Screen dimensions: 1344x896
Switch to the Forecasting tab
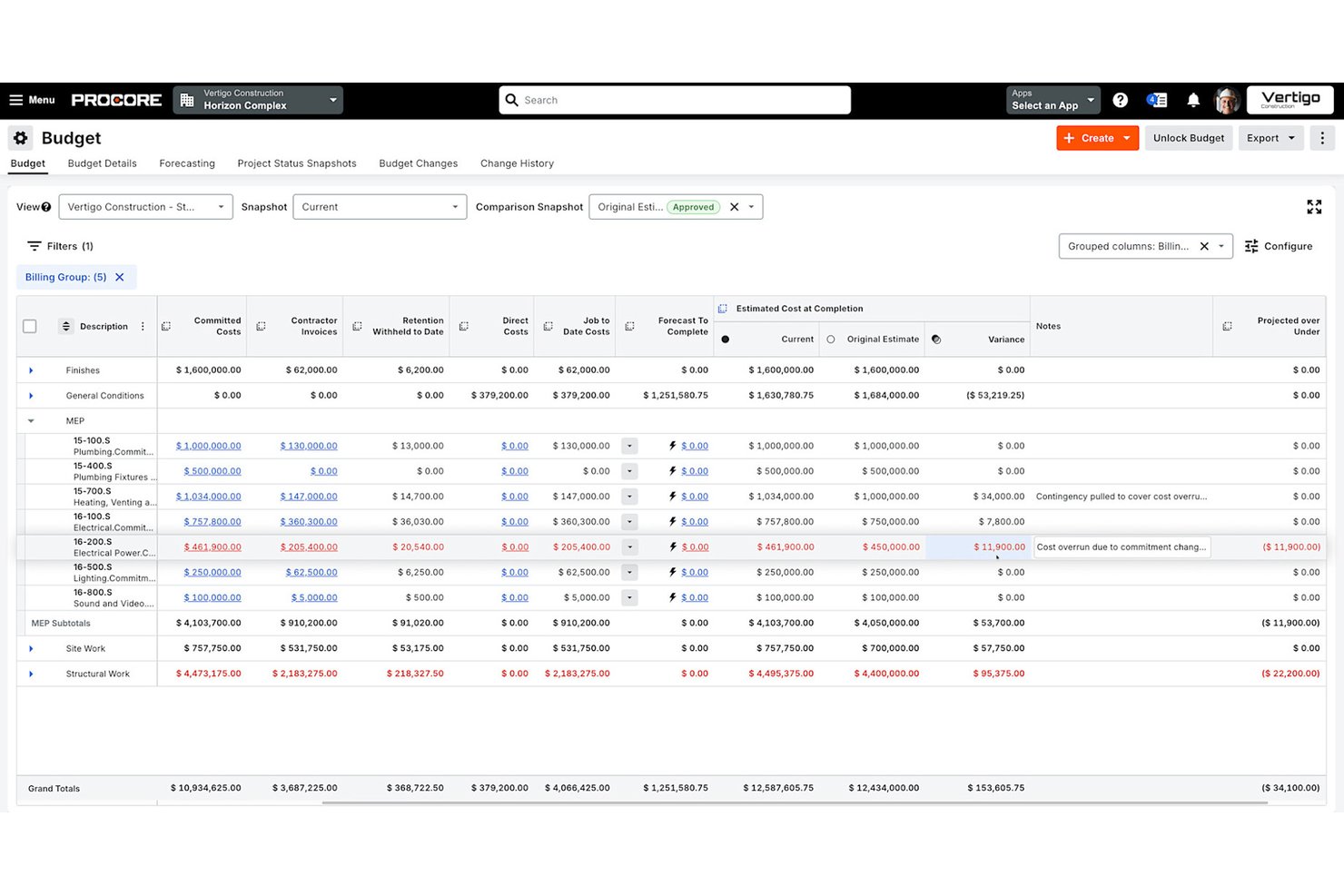point(187,163)
